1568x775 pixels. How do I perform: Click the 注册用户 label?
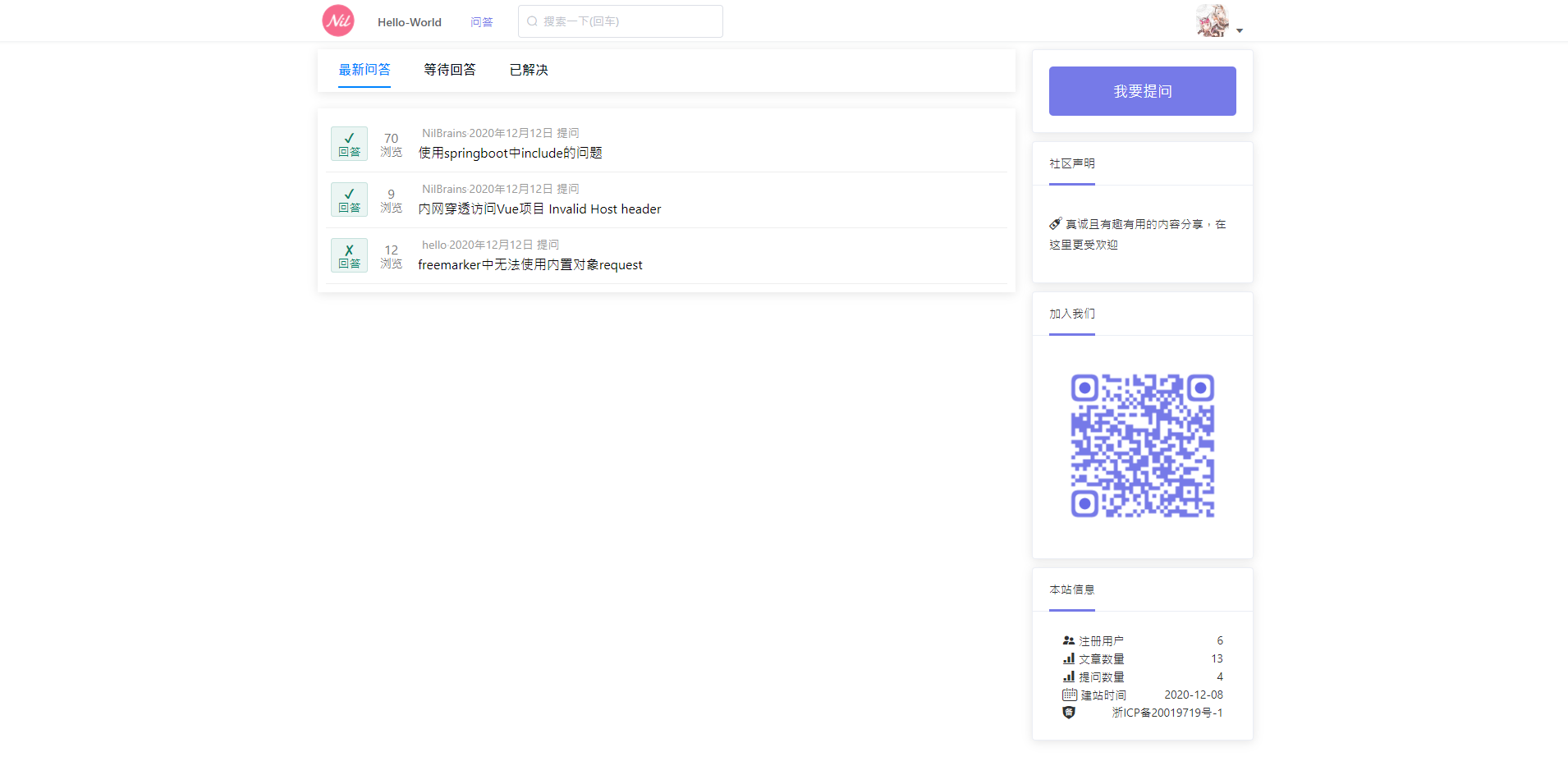1102,641
